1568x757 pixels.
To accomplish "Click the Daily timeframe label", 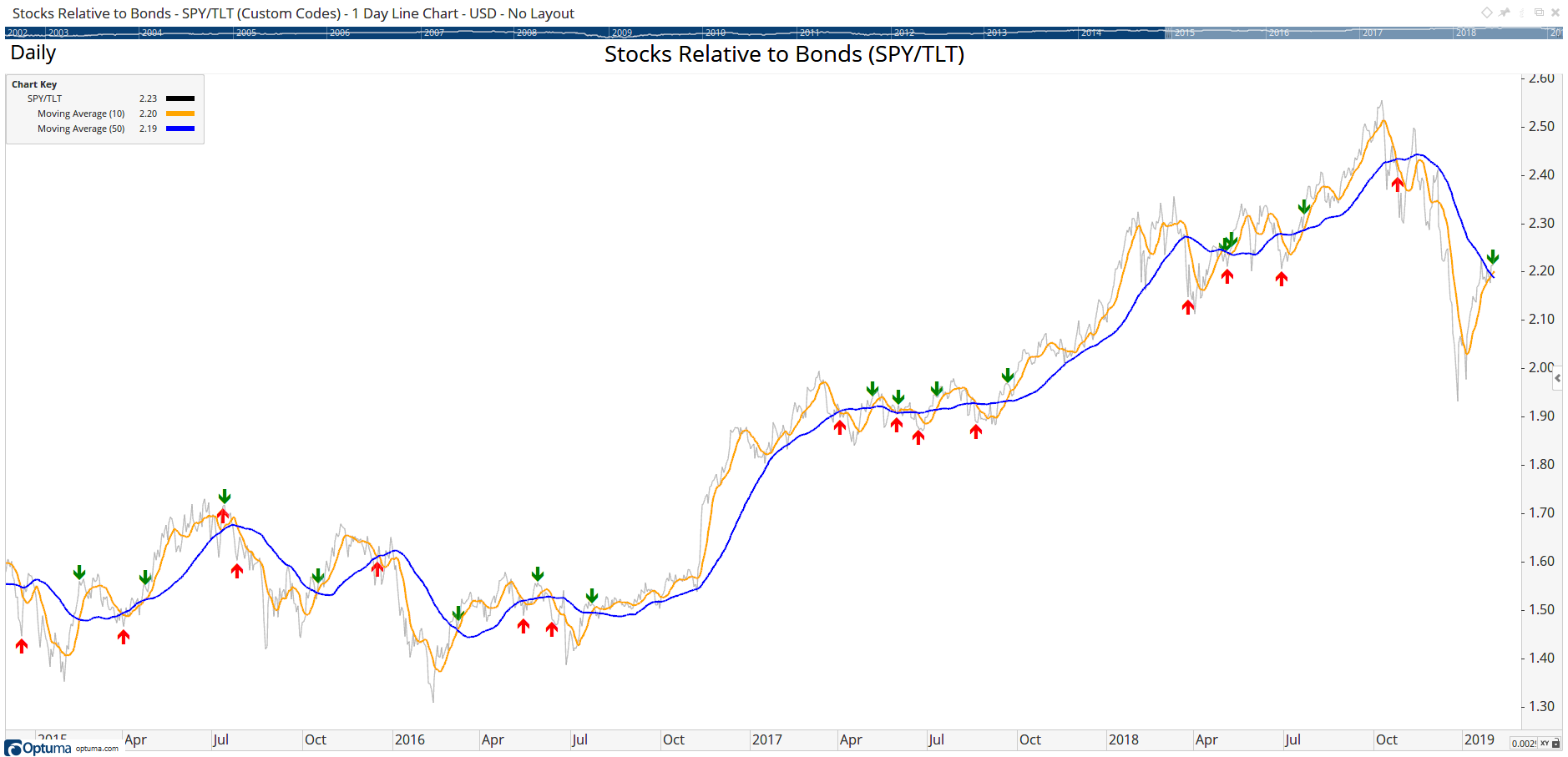I will click(x=33, y=53).
